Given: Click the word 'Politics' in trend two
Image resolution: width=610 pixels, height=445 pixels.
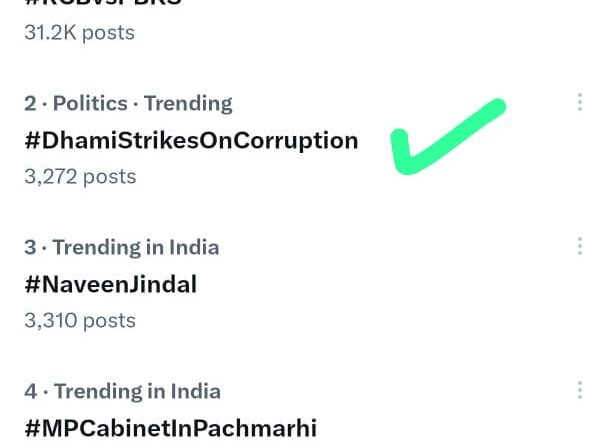Looking at the screenshot, I should pos(90,103).
